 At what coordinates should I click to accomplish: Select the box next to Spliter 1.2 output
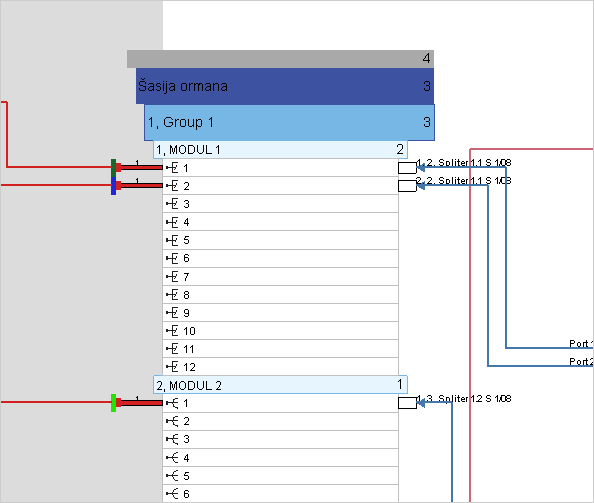point(407,403)
